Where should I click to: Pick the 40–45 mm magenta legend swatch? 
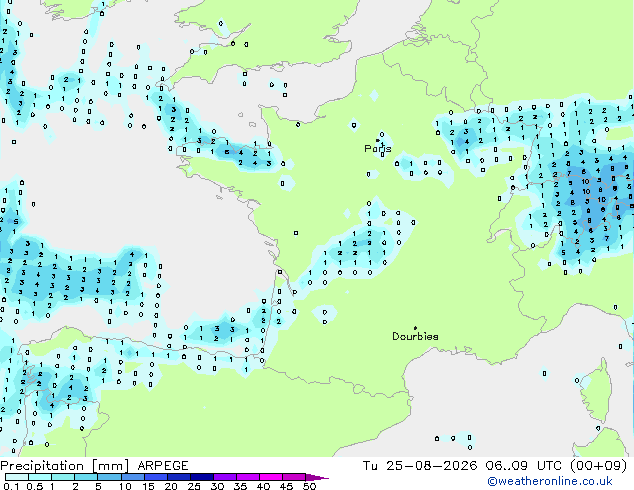click(x=271, y=477)
